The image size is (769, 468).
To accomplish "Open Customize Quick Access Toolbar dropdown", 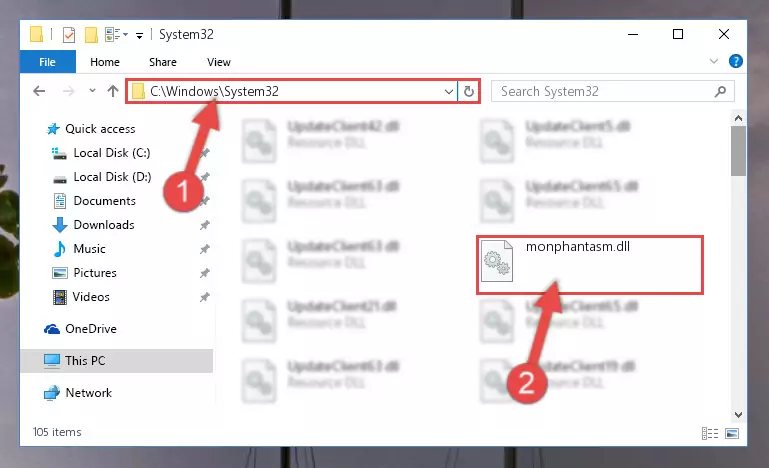I will click(139, 35).
